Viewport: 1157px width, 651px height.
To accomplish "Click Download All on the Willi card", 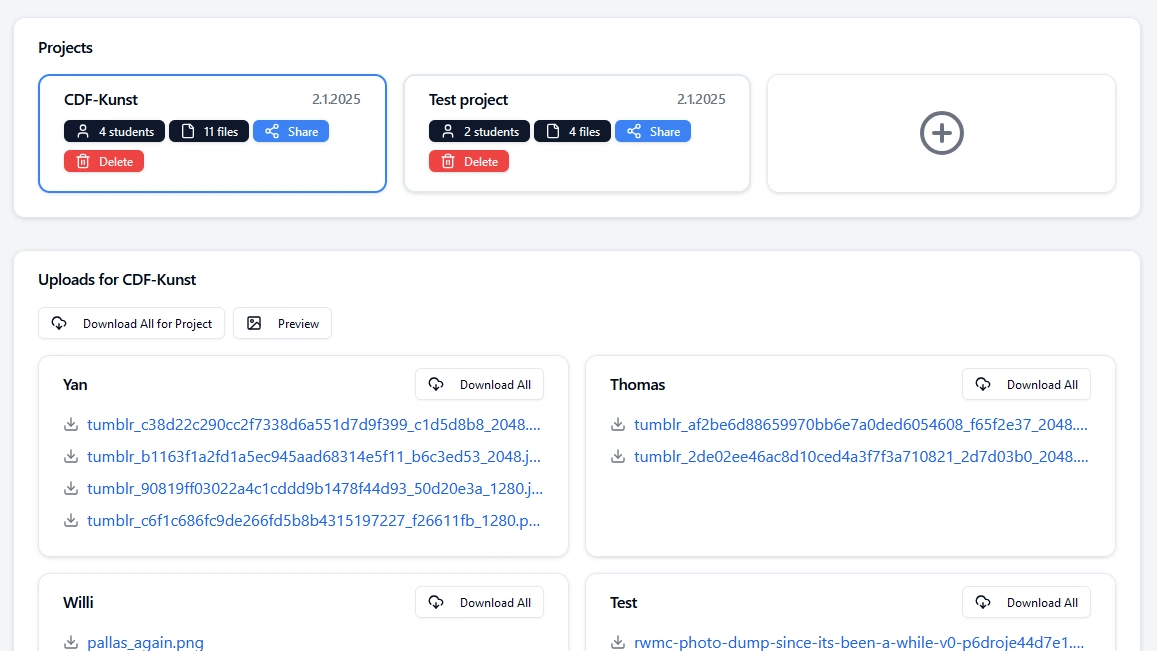I will 479,602.
